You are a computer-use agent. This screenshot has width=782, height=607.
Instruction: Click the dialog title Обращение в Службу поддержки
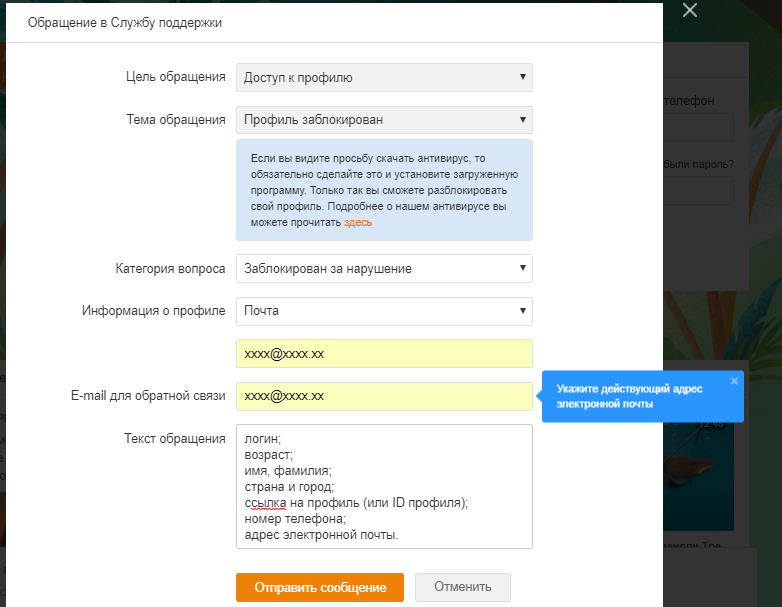[125, 22]
